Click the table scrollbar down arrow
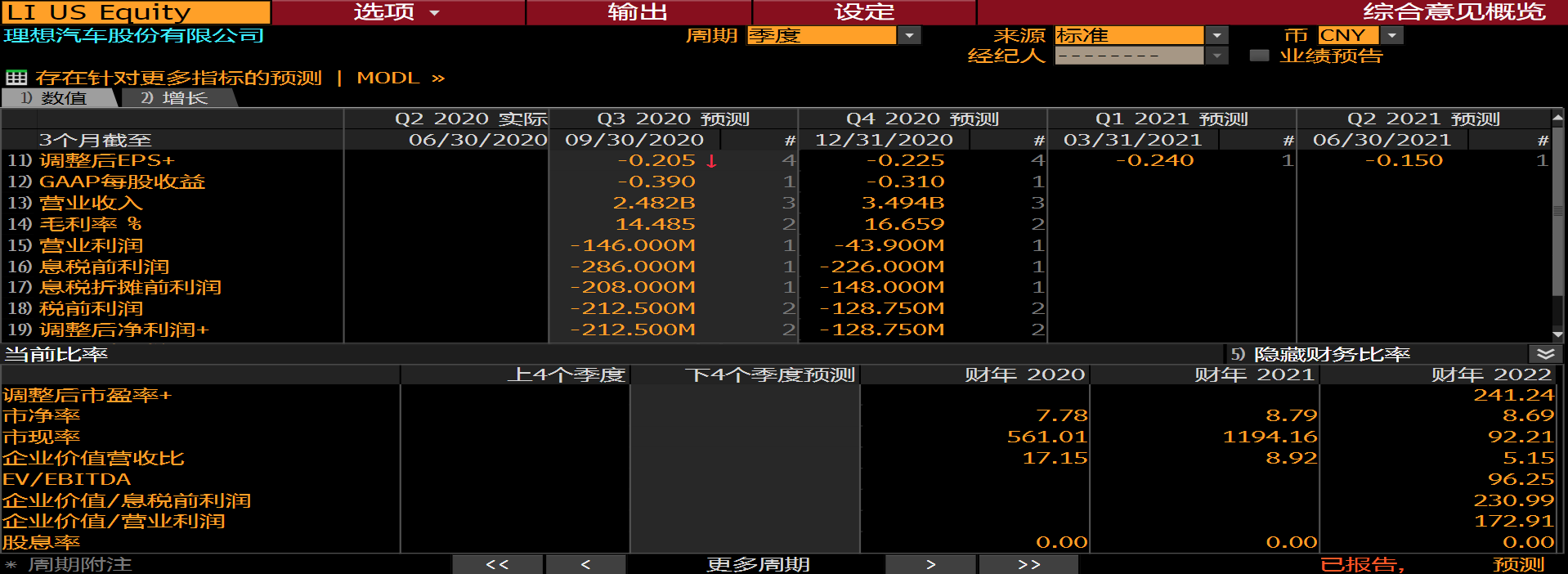1568x574 pixels. coord(1558,334)
